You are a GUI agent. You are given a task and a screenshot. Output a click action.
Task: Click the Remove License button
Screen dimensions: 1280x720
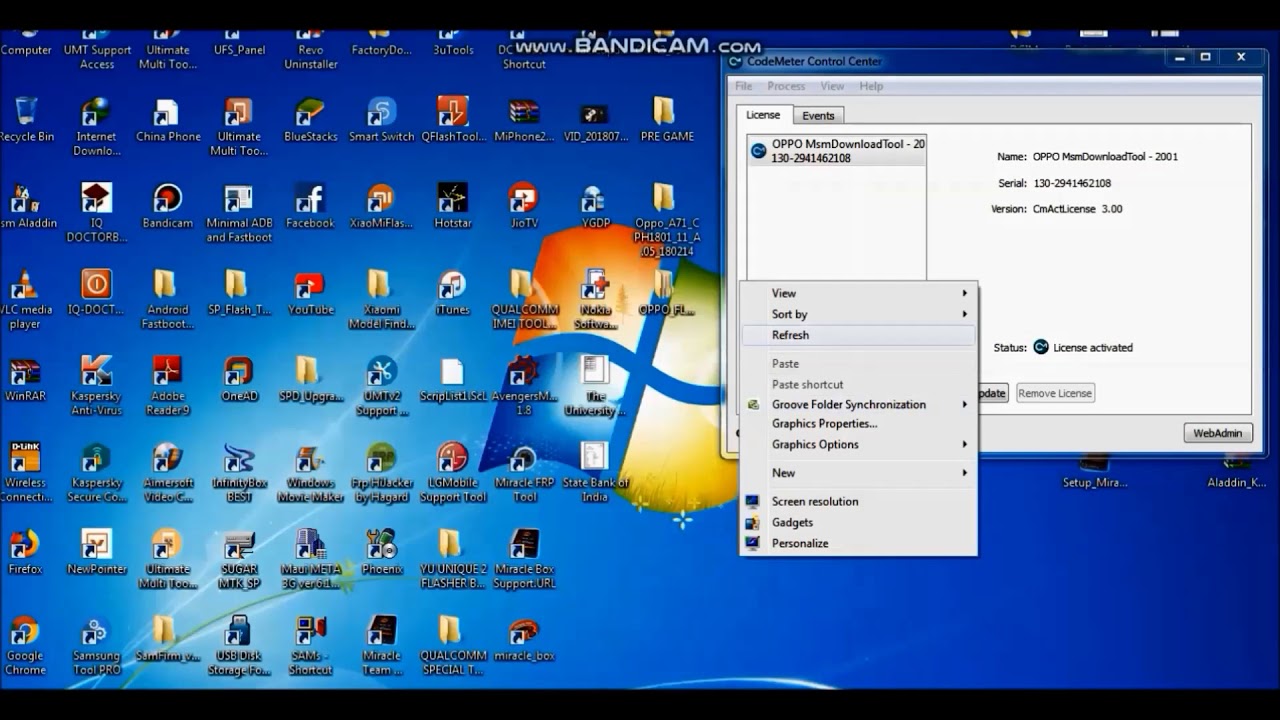point(1055,393)
